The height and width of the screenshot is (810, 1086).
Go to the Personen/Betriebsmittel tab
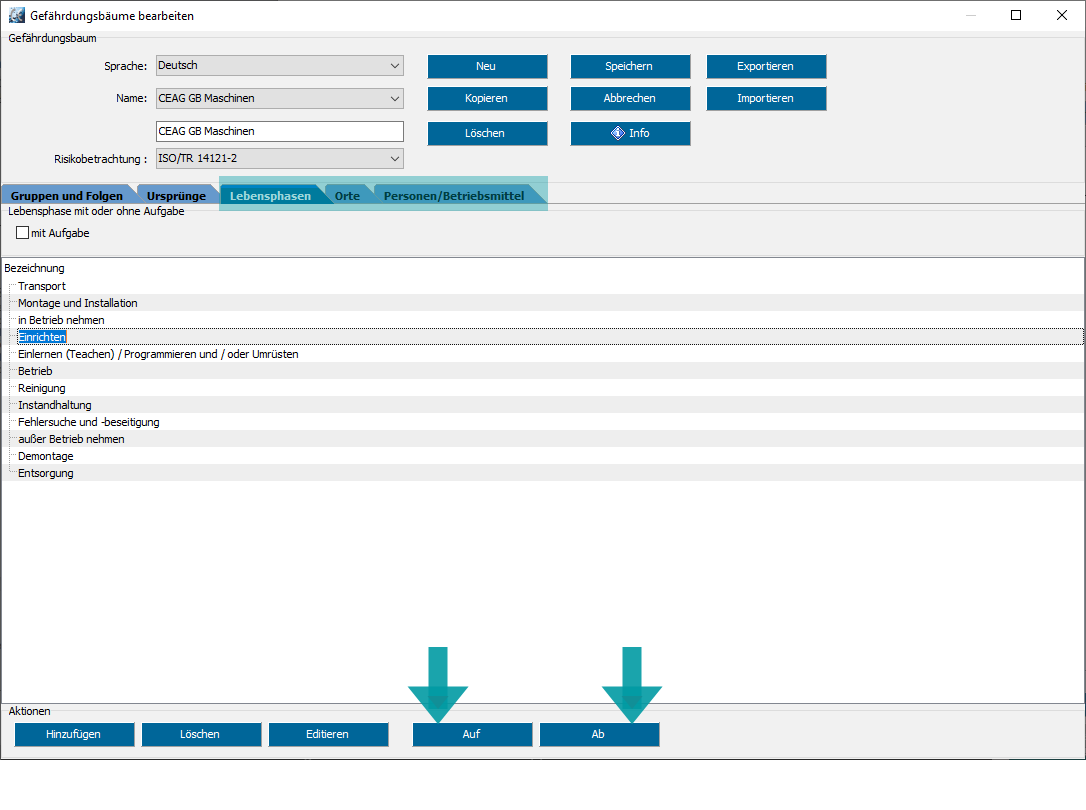(x=454, y=196)
